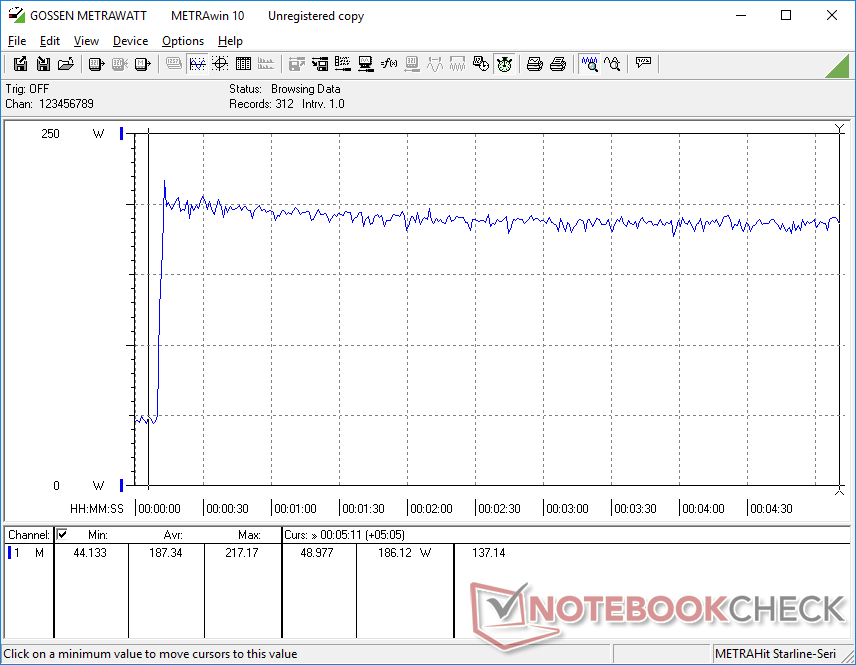Image resolution: width=856 pixels, height=665 pixels.
Task: Click the printer icon
Action: click(x=557, y=64)
